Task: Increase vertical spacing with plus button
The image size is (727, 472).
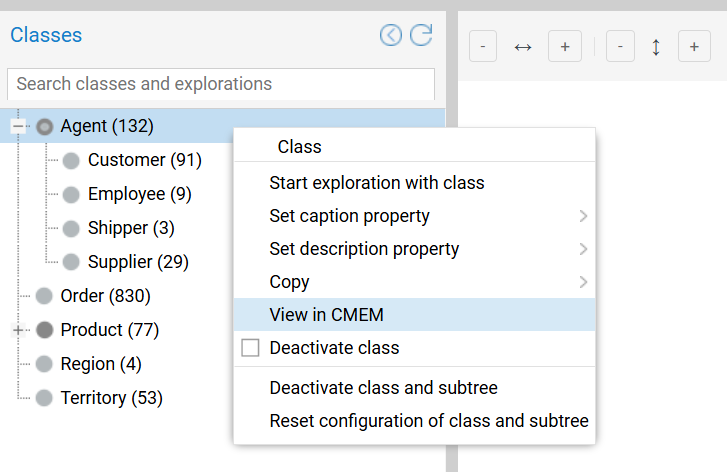Action: (694, 47)
